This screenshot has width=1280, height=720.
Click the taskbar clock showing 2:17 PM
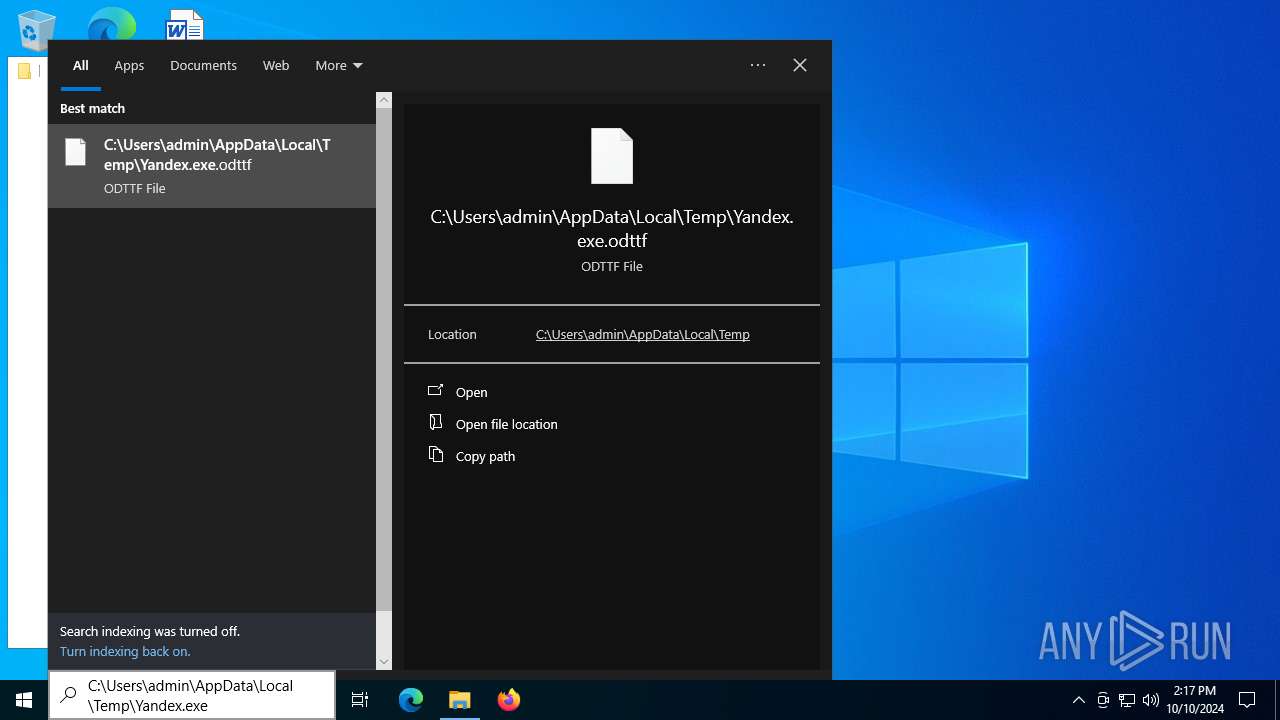pos(1195,700)
